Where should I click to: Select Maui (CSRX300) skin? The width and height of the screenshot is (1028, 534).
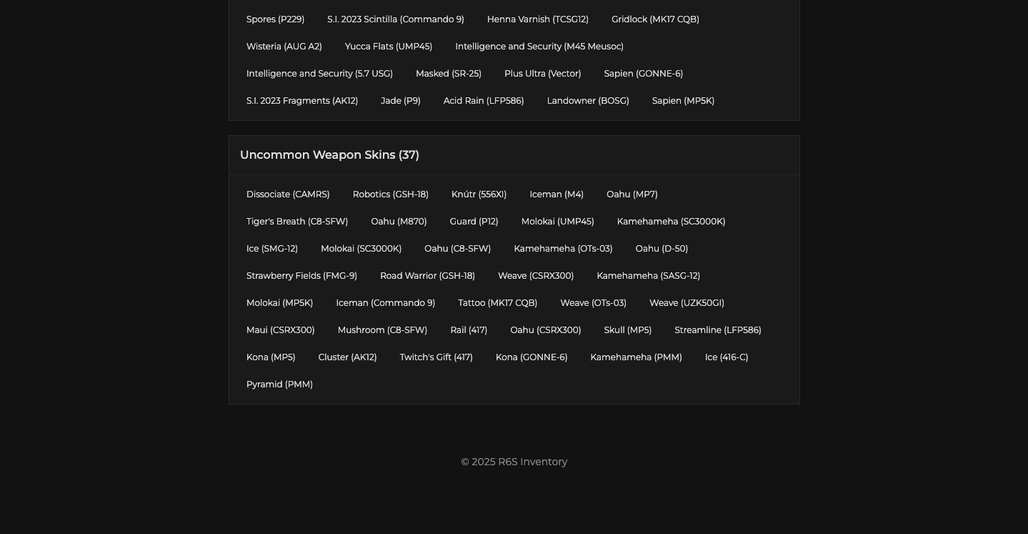[280, 330]
